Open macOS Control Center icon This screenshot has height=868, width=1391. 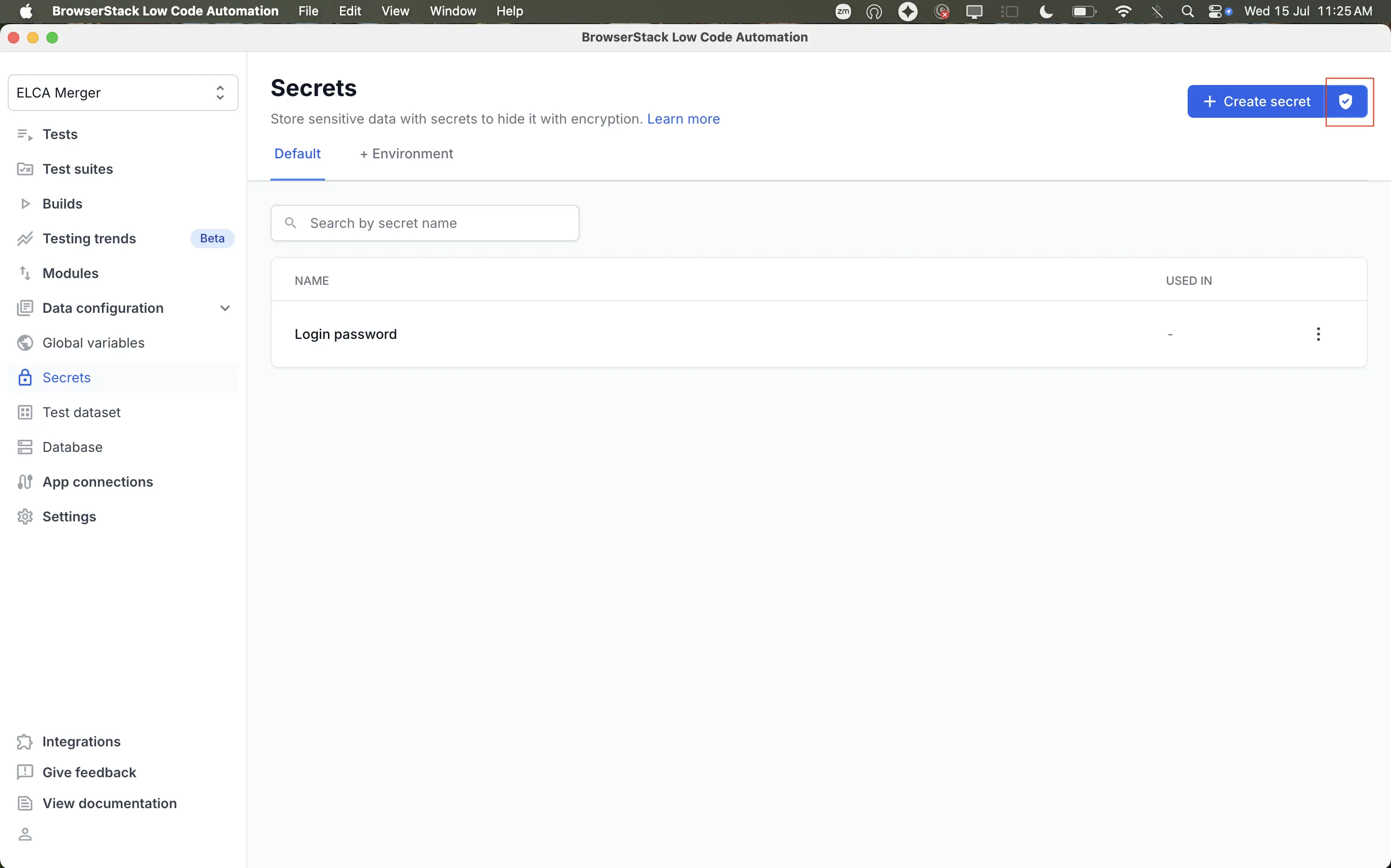(x=1215, y=12)
